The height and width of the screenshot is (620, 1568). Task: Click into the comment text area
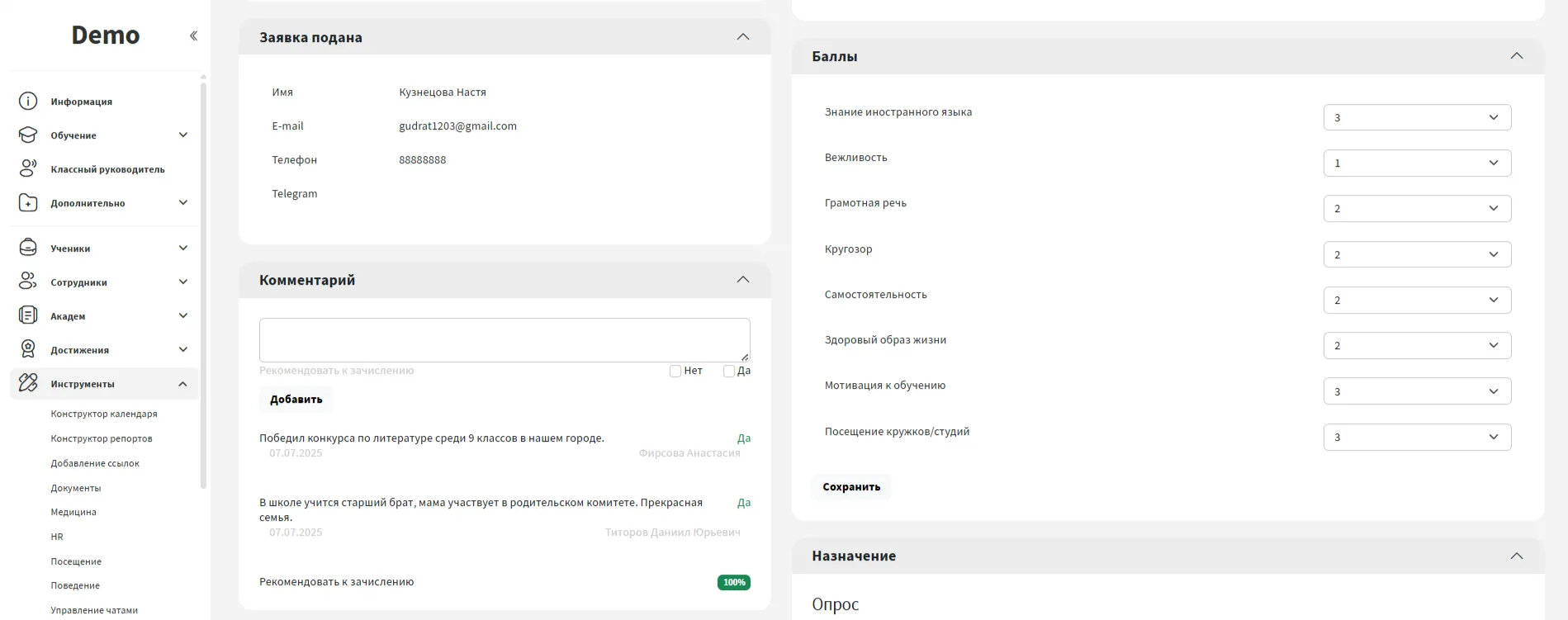[x=504, y=339]
